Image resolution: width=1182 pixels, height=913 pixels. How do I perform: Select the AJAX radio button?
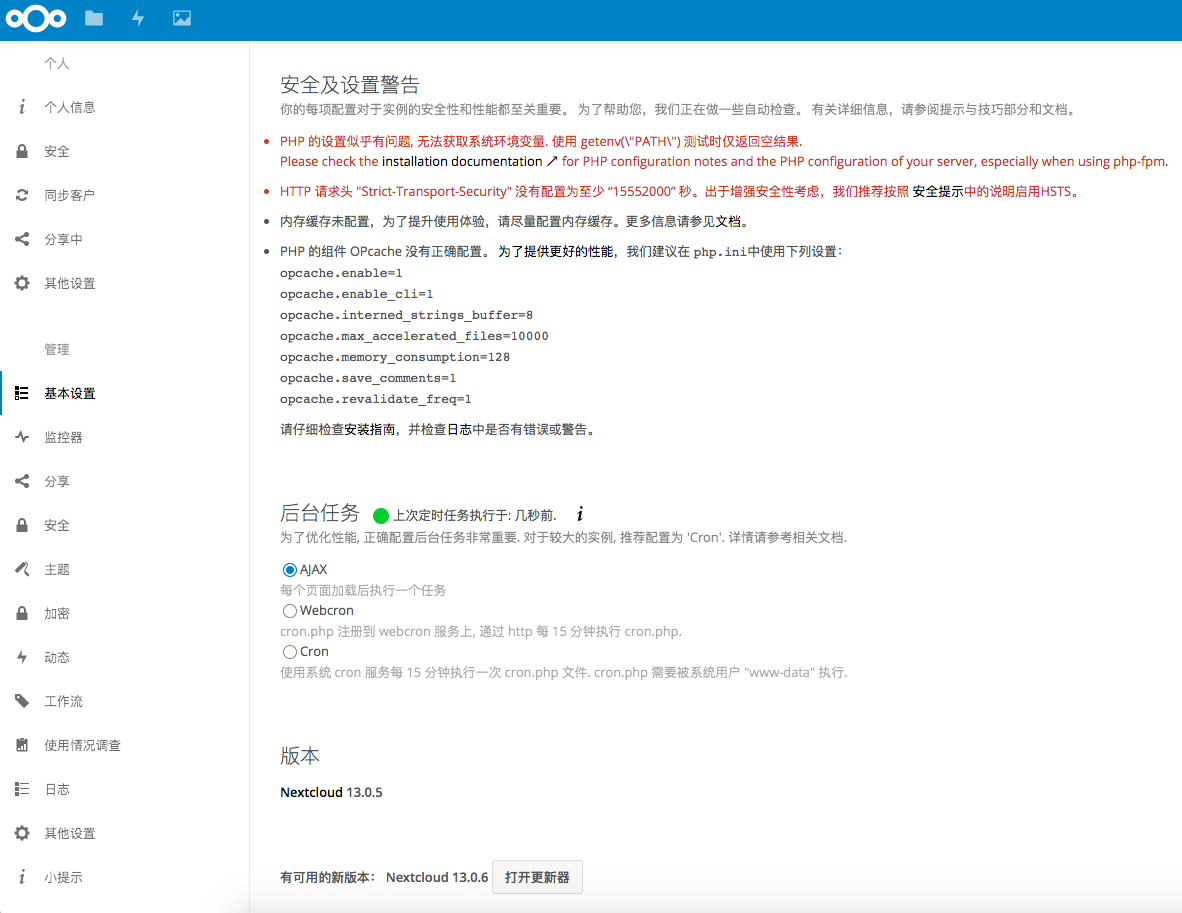tap(289, 570)
